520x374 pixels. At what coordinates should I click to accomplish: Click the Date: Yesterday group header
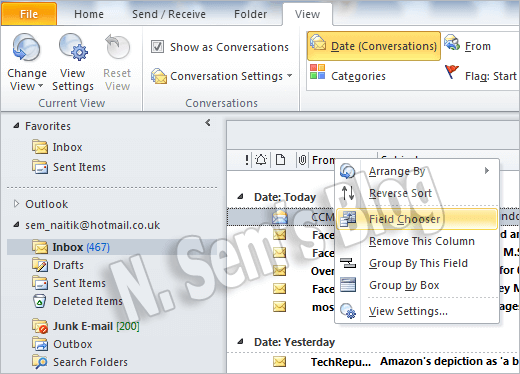click(x=294, y=342)
